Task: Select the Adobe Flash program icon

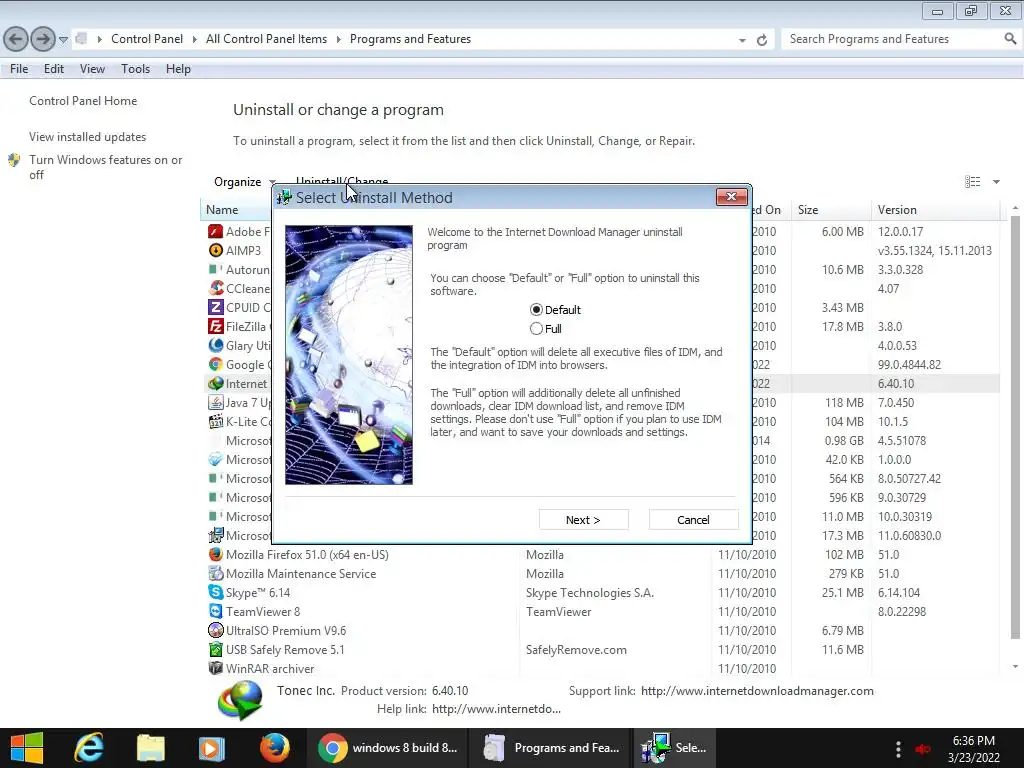Action: point(216,231)
